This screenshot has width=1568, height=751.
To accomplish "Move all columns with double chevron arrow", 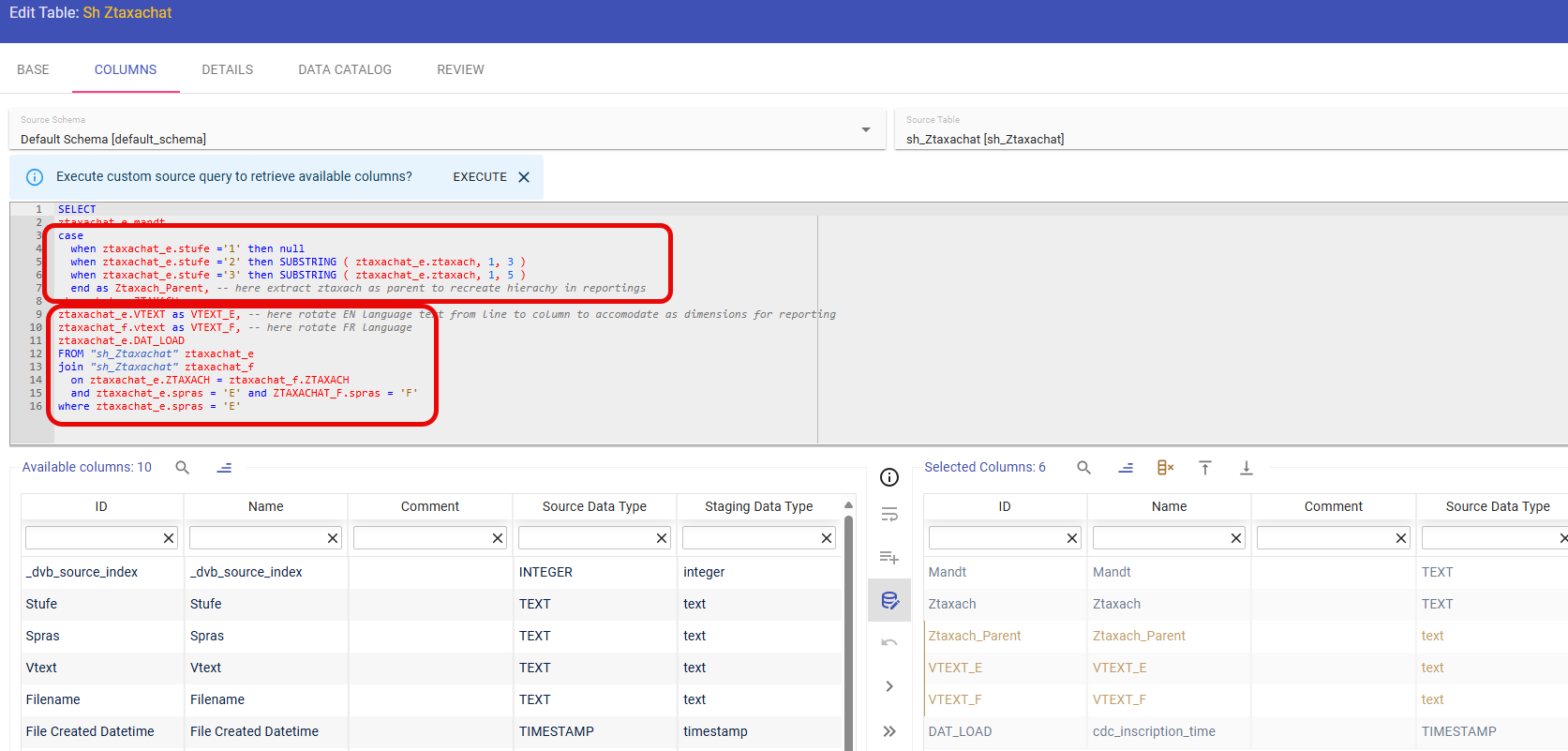I will [x=889, y=731].
